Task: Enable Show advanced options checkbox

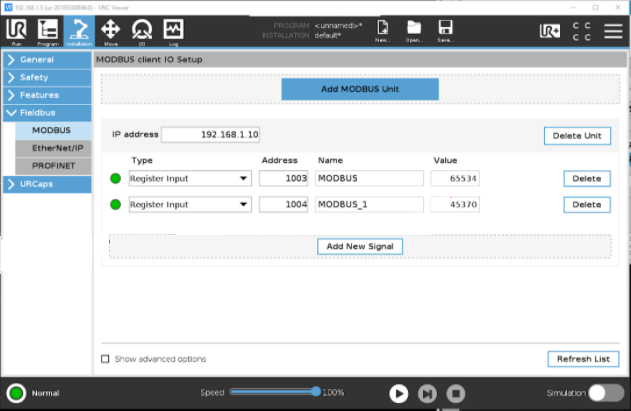Action: click(105, 359)
